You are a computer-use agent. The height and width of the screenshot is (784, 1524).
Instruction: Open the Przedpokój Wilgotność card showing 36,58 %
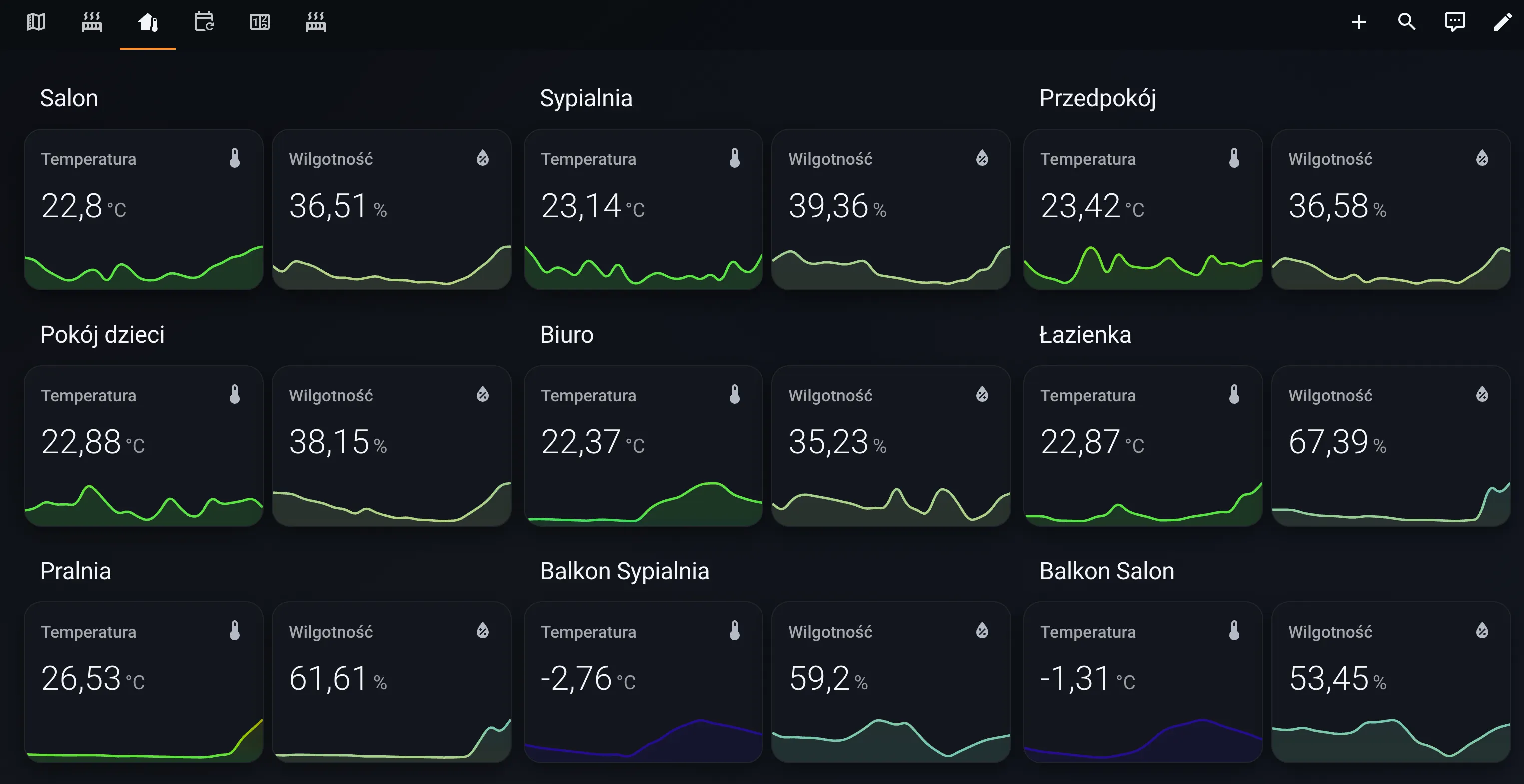coord(1392,209)
